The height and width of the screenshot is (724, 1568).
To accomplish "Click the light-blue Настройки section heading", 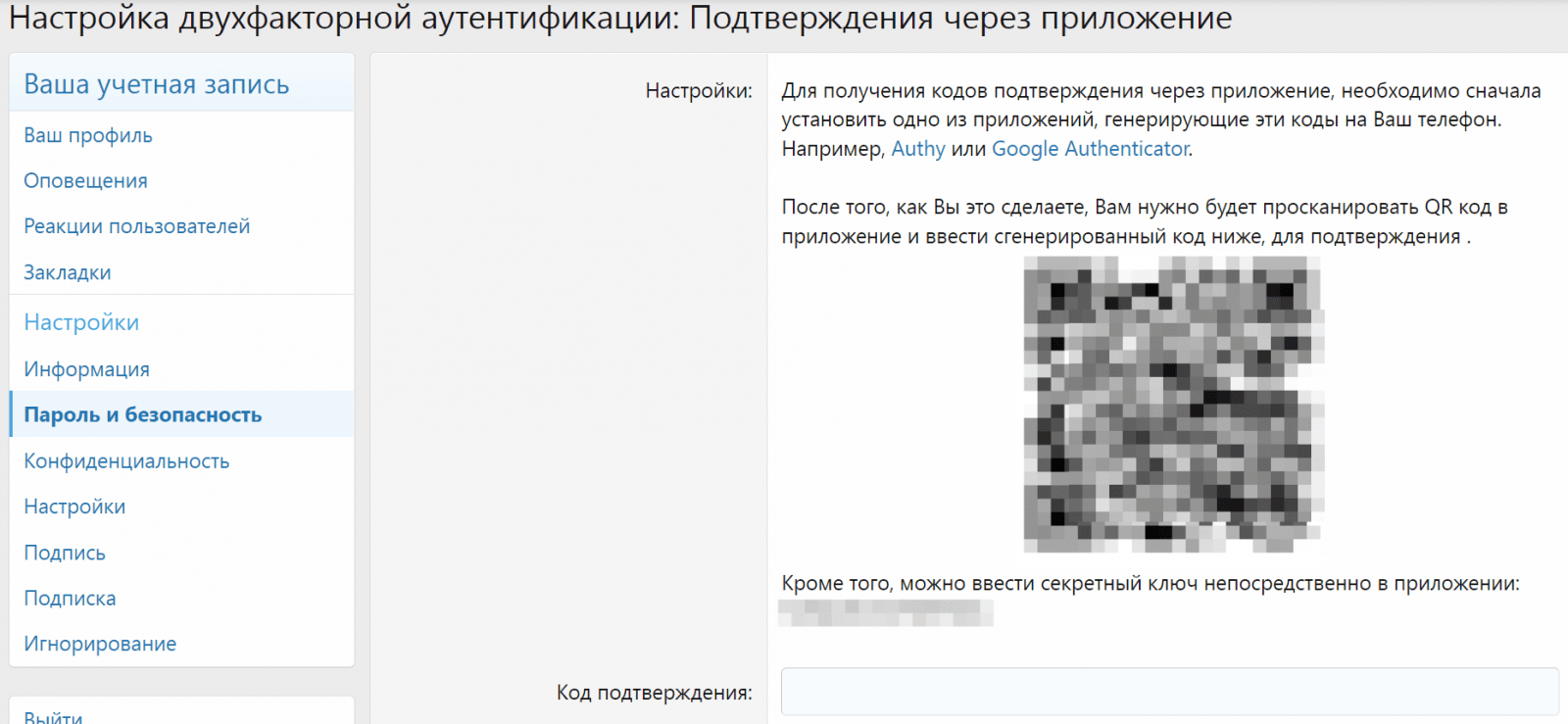I will pos(81,322).
